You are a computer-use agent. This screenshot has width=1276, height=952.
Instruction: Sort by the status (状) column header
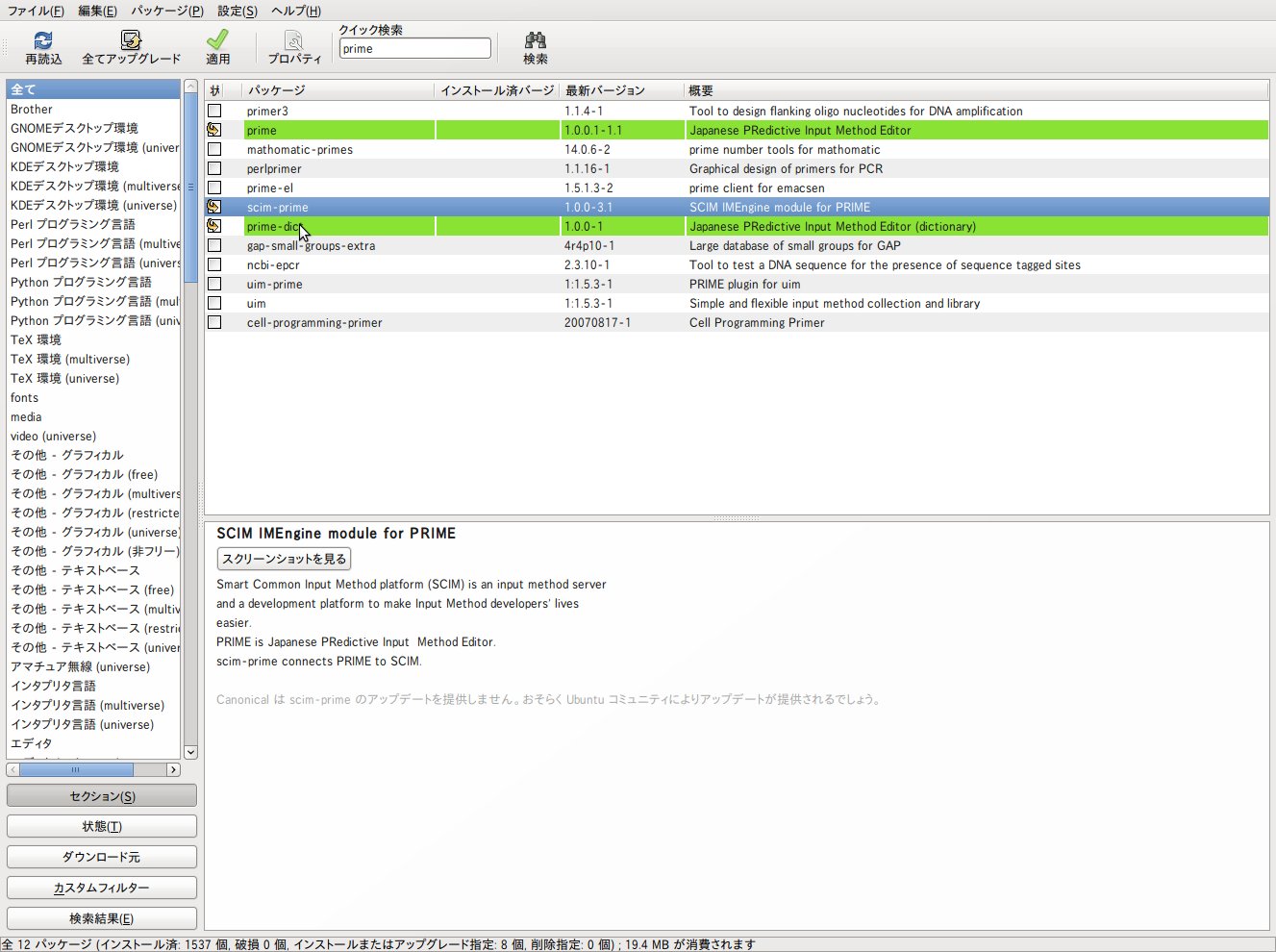click(215, 90)
